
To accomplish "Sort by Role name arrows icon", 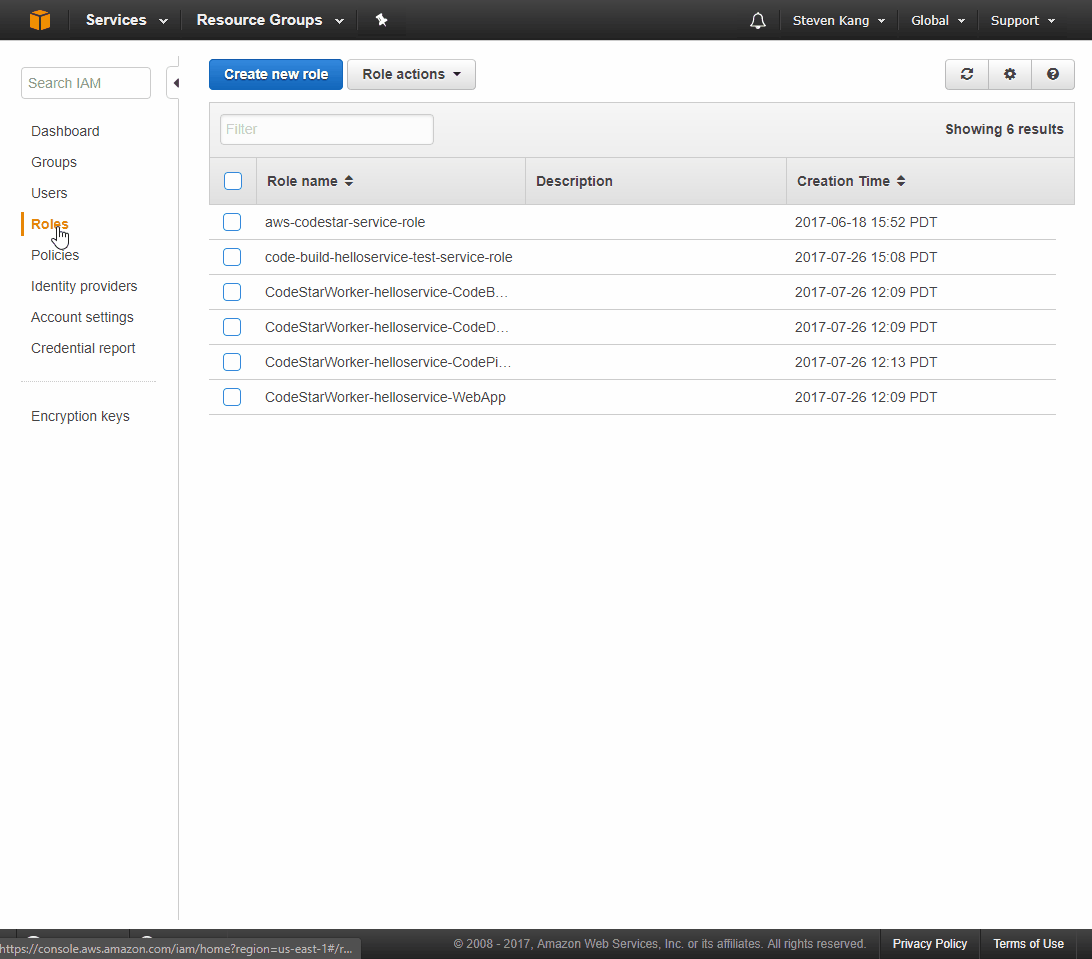I will click(x=349, y=181).
